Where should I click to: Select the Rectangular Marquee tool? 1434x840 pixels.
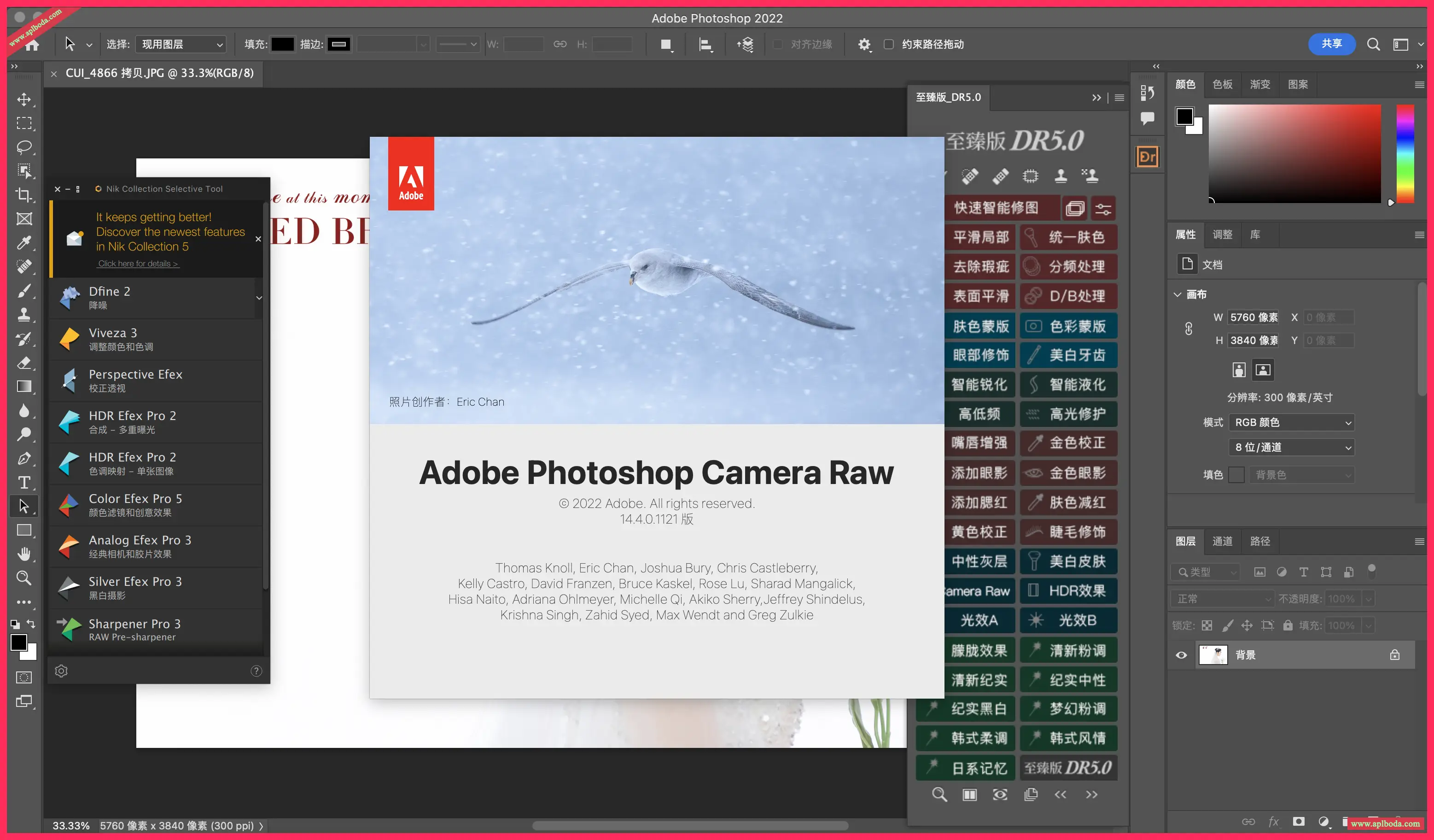24,123
